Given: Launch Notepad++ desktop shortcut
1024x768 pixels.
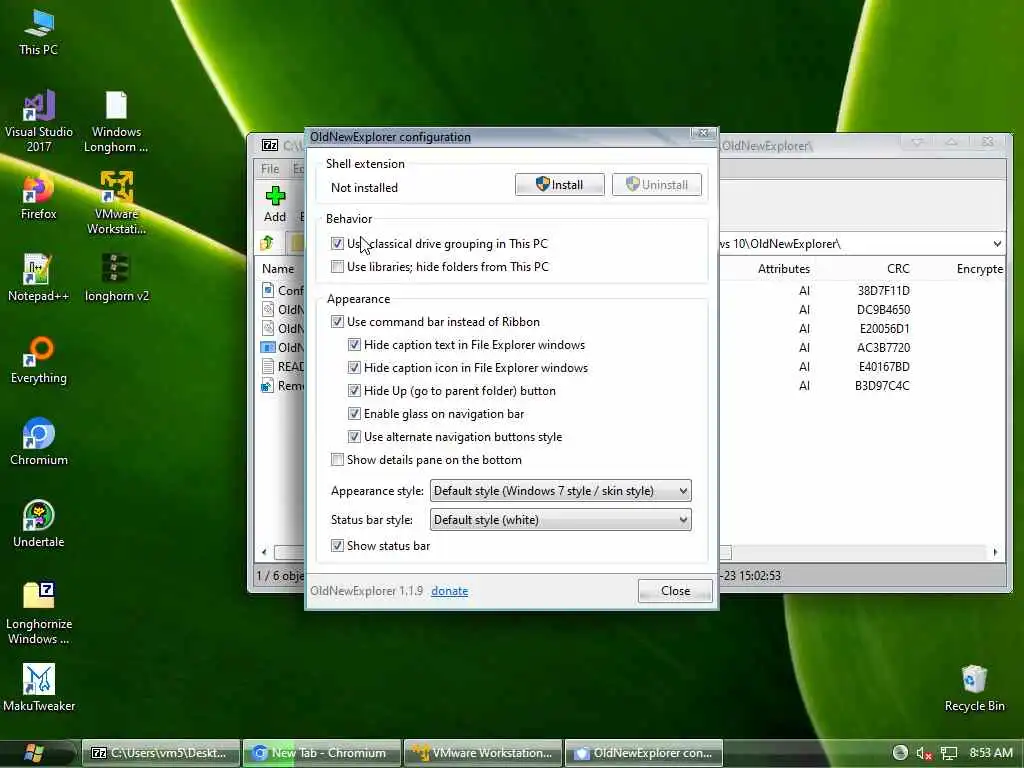Looking at the screenshot, I should coord(39,278).
